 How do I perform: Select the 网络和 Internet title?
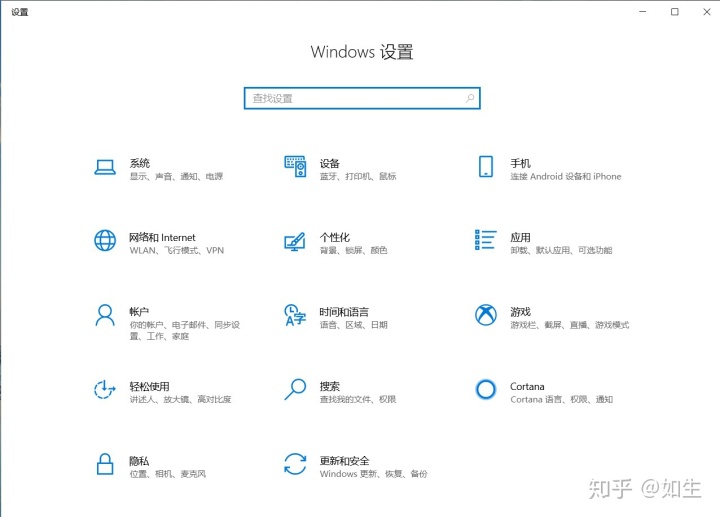pyautogui.click(x=162, y=237)
